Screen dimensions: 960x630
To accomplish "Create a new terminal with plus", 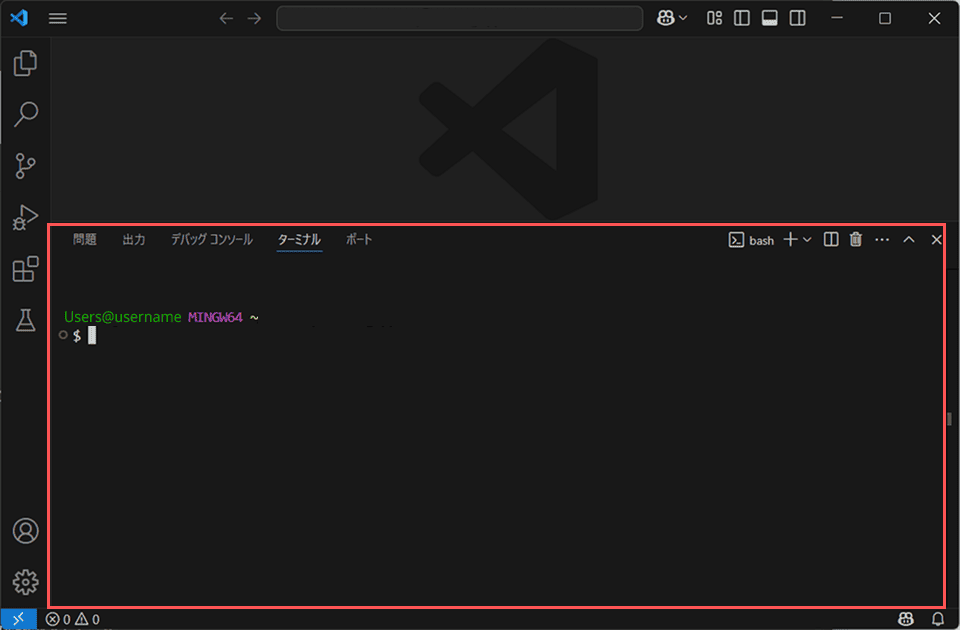I will click(790, 239).
